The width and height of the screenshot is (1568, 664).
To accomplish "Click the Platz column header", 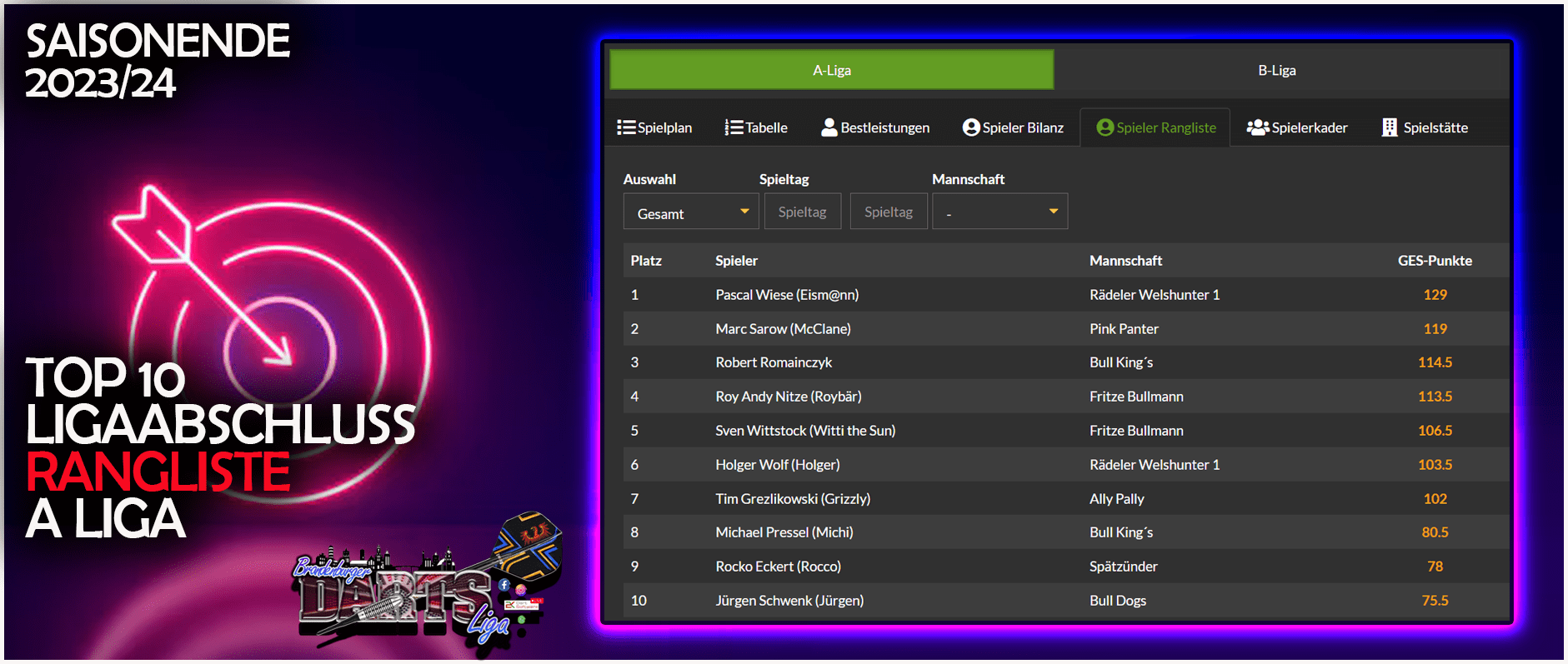I will click(646, 261).
